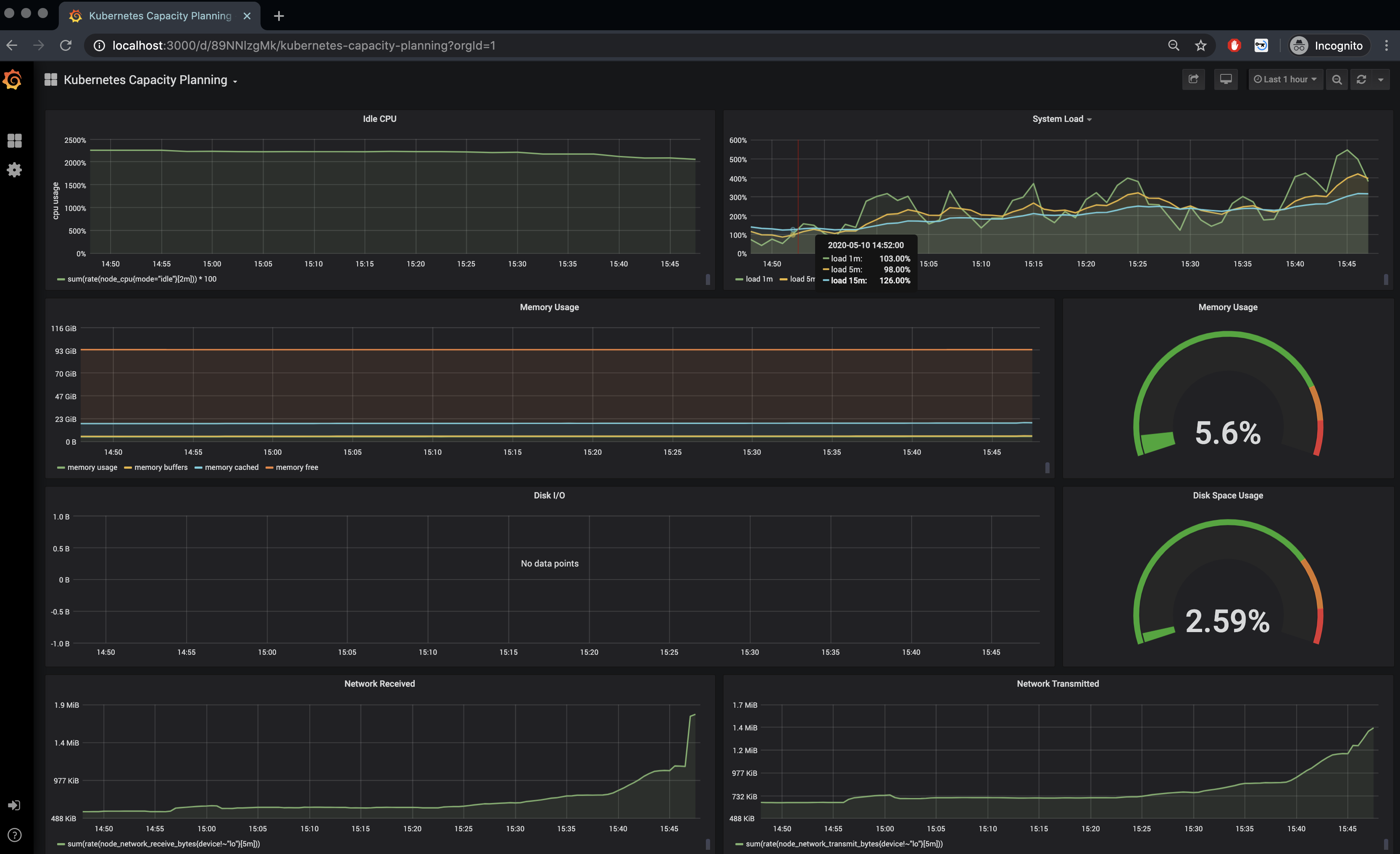This screenshot has width=1400, height=854.
Task: Open the Help question mark icon
Action: pos(14,835)
